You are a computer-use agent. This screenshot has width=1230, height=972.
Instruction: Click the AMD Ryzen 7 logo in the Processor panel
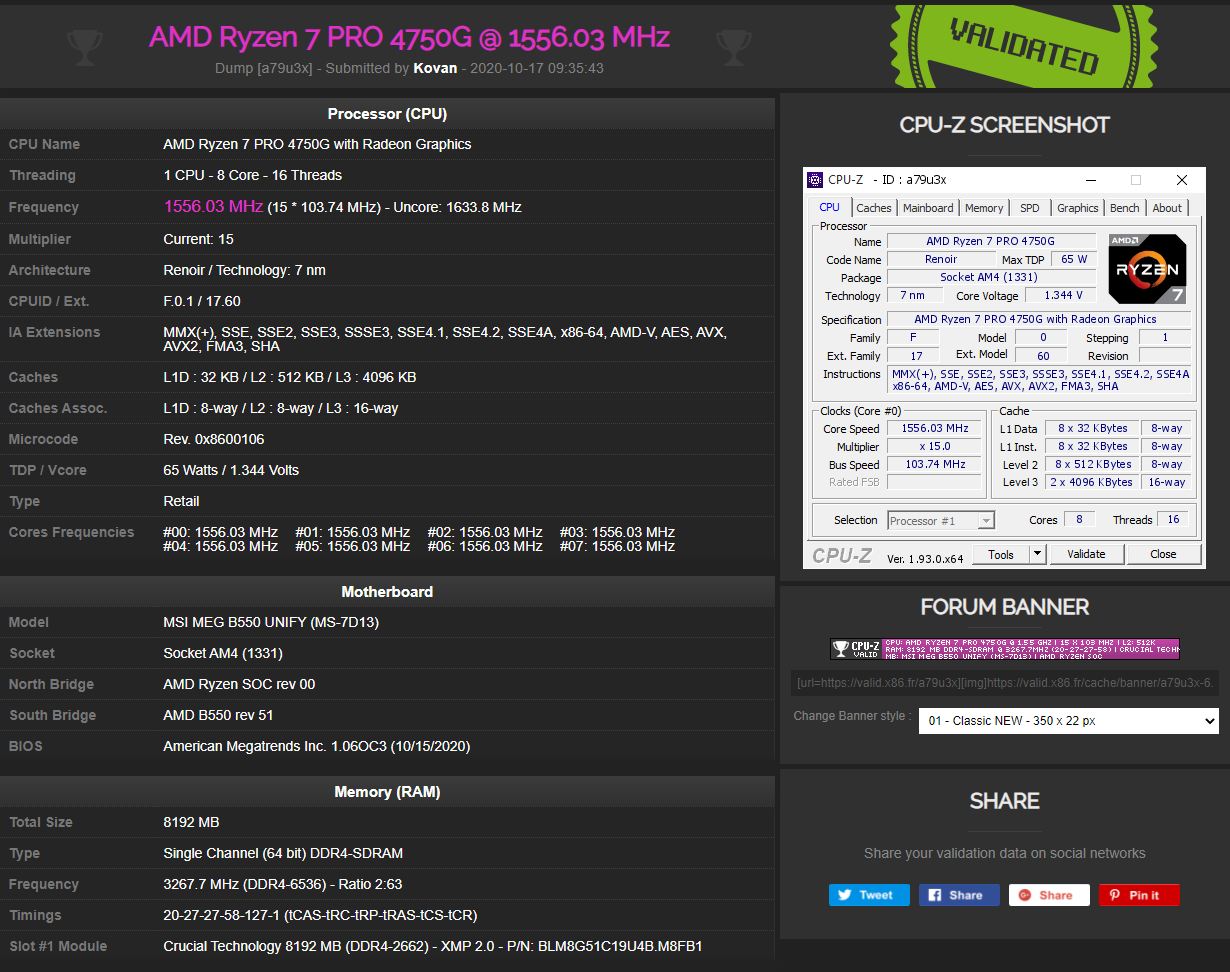(1146, 268)
